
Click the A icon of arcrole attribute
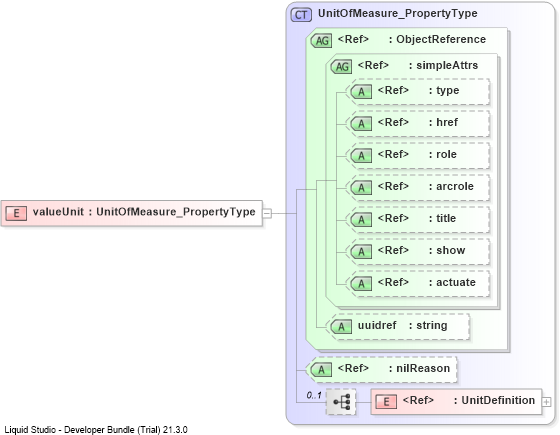(x=361, y=188)
